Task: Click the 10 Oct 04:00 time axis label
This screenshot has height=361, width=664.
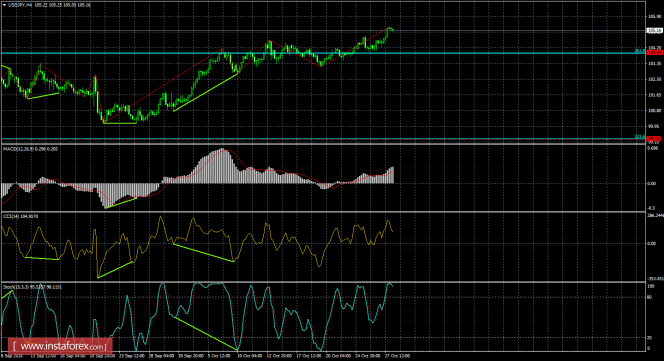Action: click(x=251, y=356)
